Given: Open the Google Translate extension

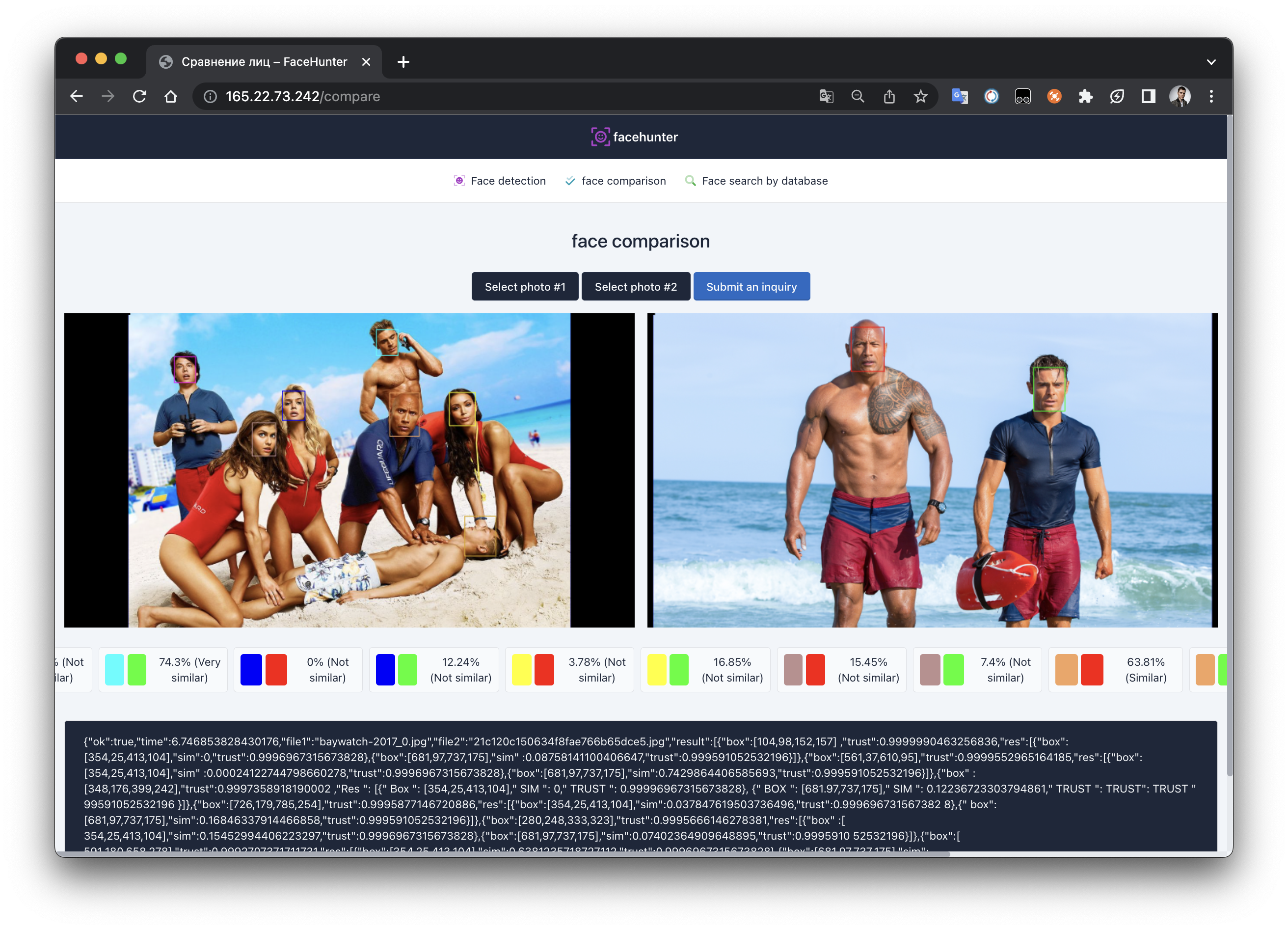Looking at the screenshot, I should (960, 97).
